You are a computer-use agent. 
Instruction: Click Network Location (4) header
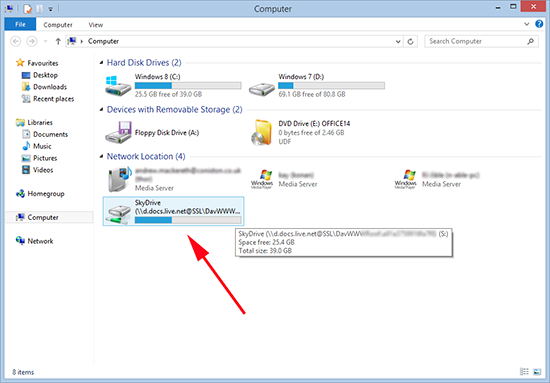[146, 156]
